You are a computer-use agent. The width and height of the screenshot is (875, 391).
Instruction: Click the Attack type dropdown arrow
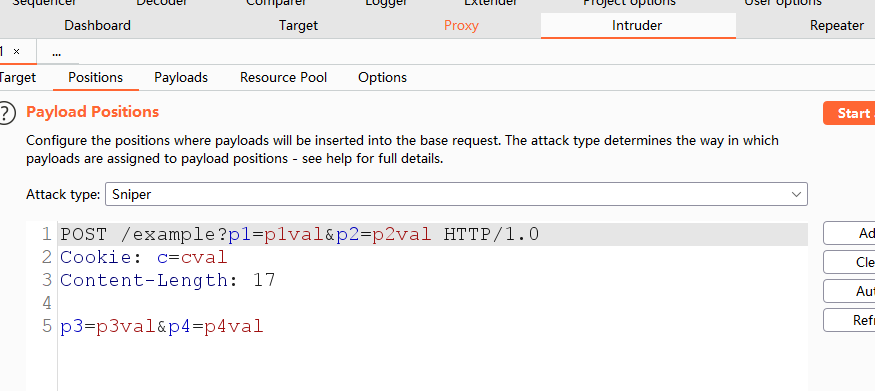click(796, 194)
